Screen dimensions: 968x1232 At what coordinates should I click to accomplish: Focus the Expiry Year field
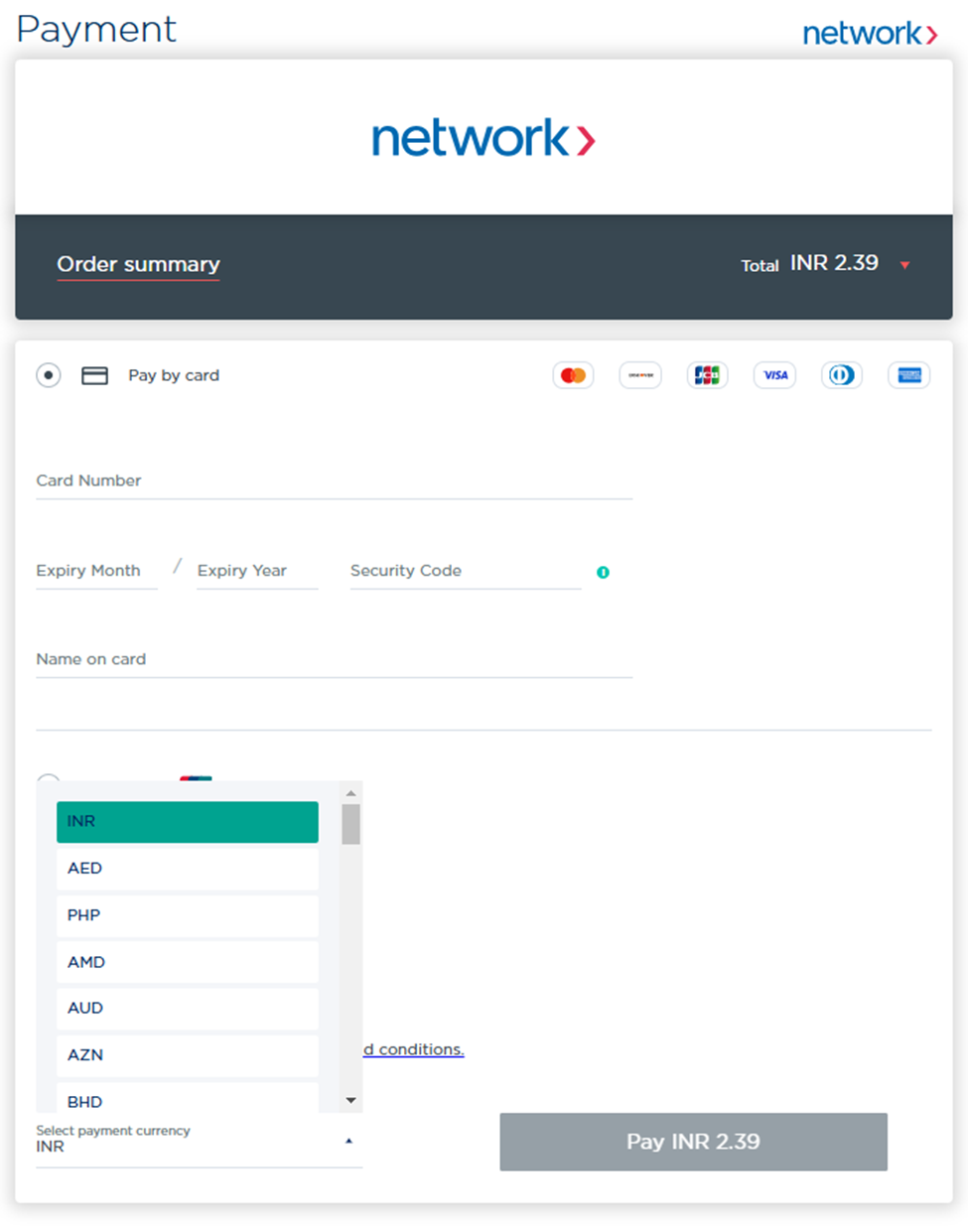pos(257,572)
